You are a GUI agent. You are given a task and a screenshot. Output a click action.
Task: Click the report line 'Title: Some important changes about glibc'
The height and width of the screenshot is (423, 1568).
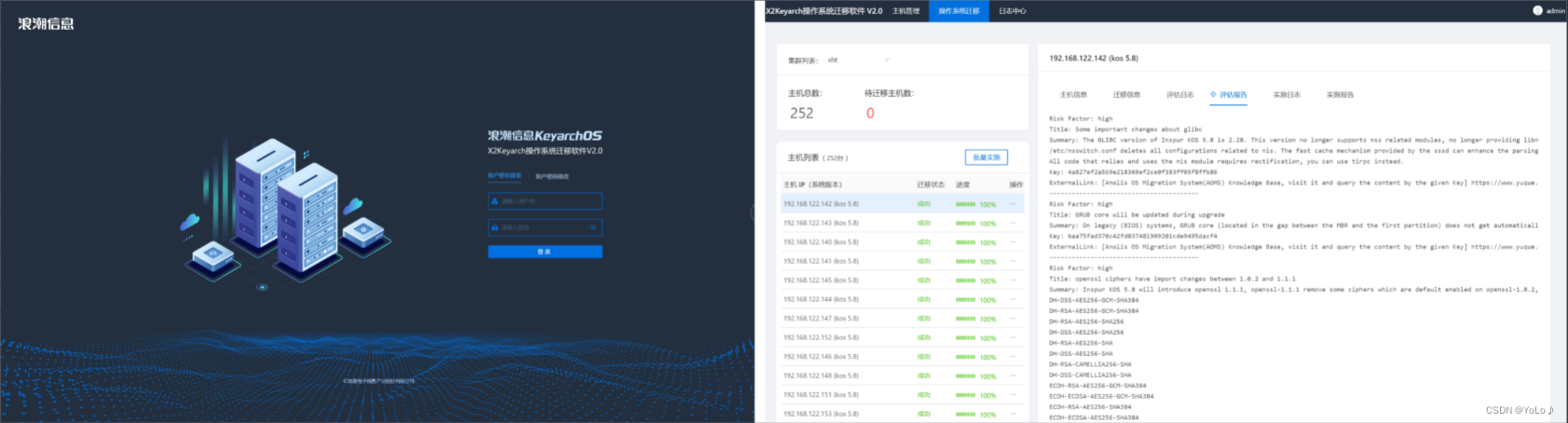tap(1125, 130)
